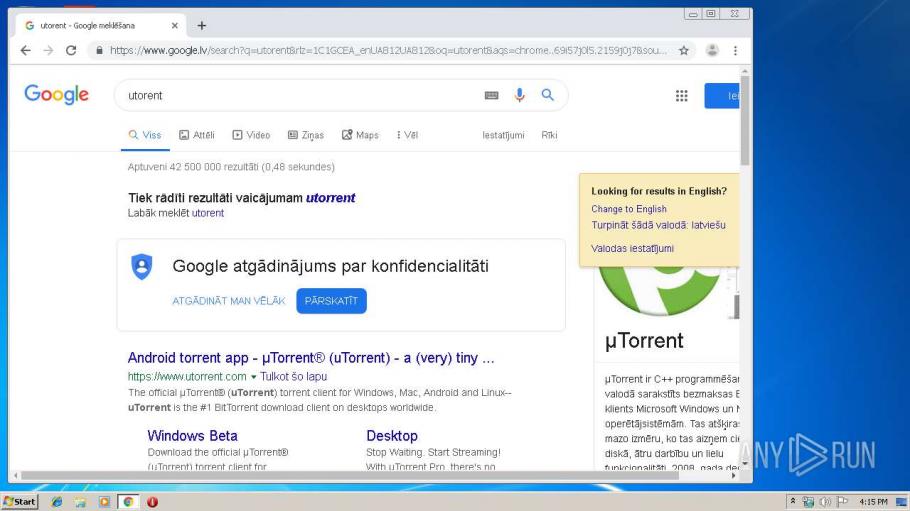Open the Chrome profile avatar icon
The height and width of the screenshot is (511, 910).
coord(712,51)
